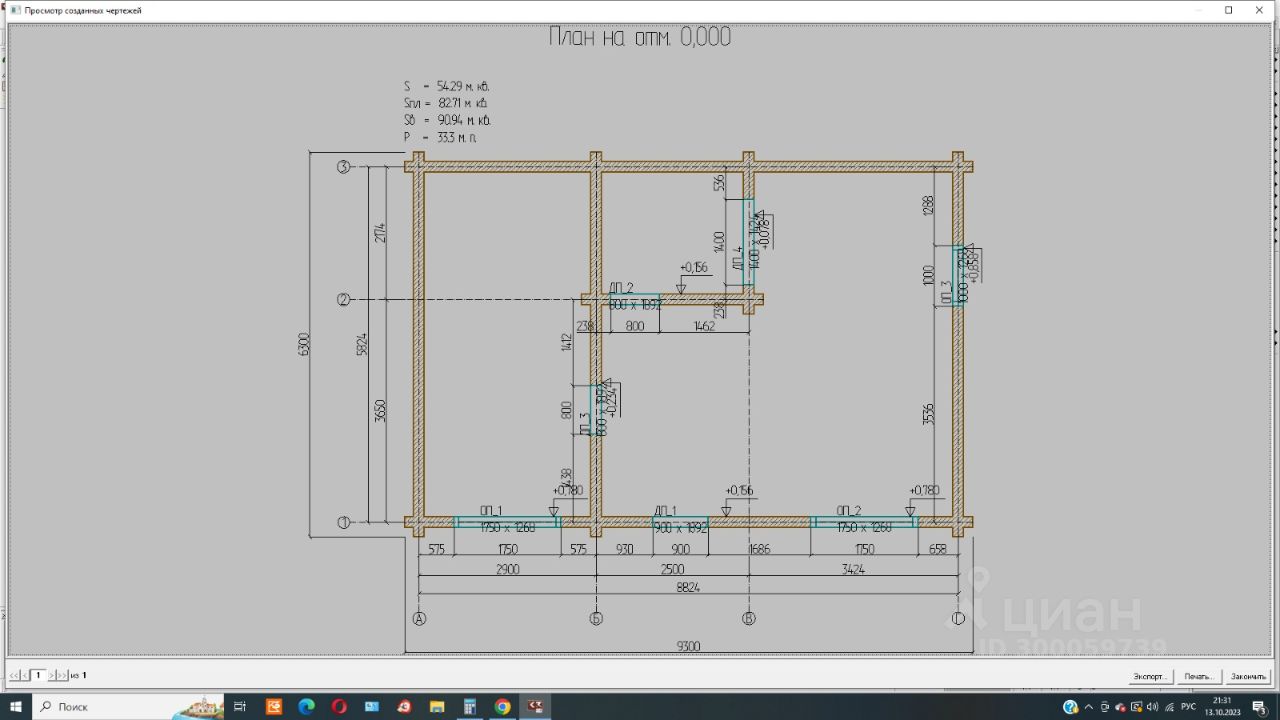This screenshot has width=1280, height=720.
Task: Switch the РУС input language
Action: tap(1188, 707)
